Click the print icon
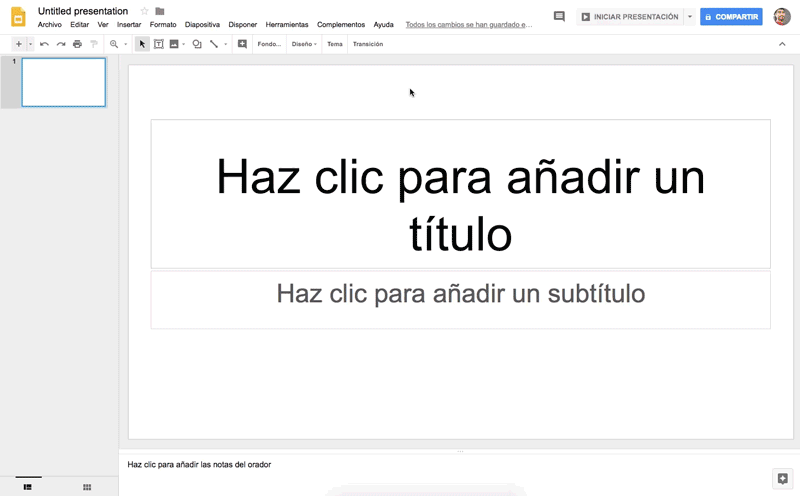This screenshot has height=496, width=800. [77, 44]
